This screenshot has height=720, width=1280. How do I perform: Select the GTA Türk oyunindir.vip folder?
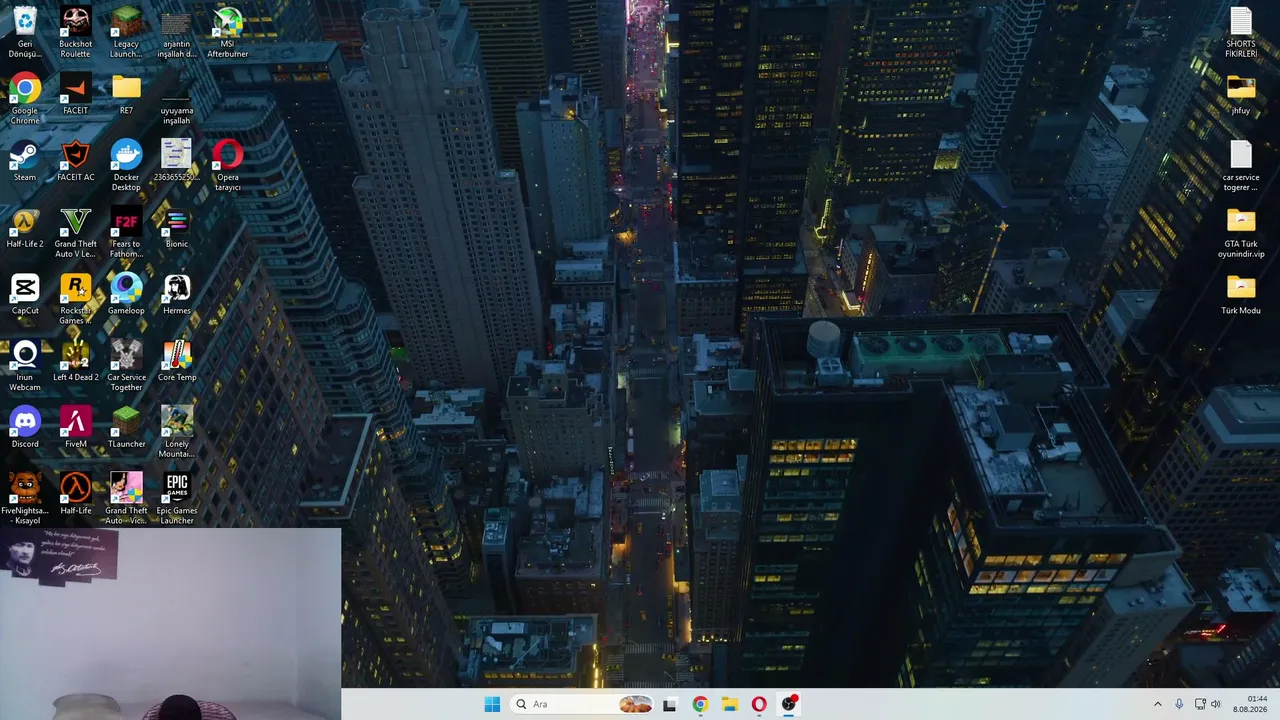(1241, 233)
